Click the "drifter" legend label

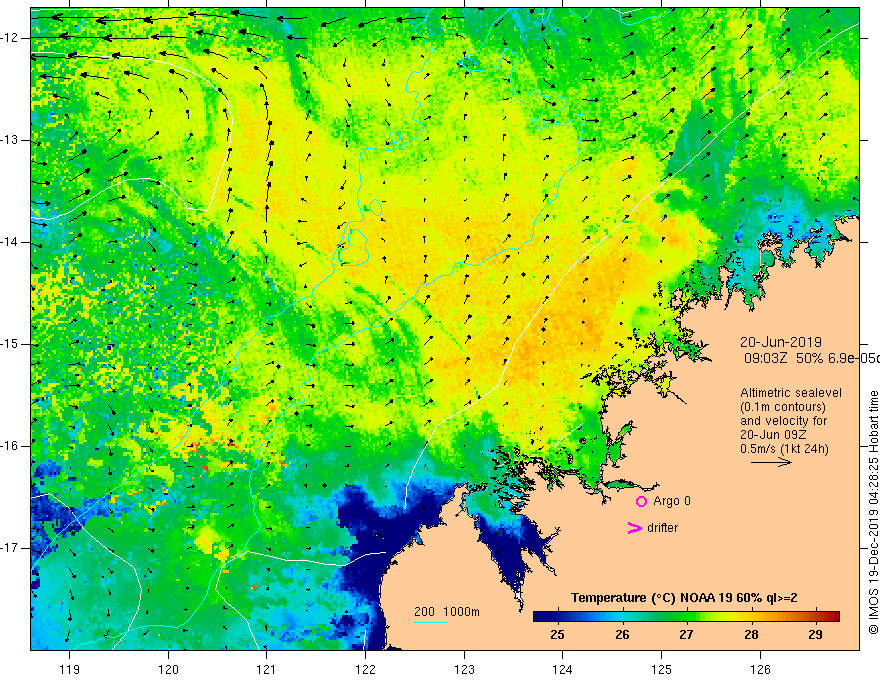(x=662, y=528)
